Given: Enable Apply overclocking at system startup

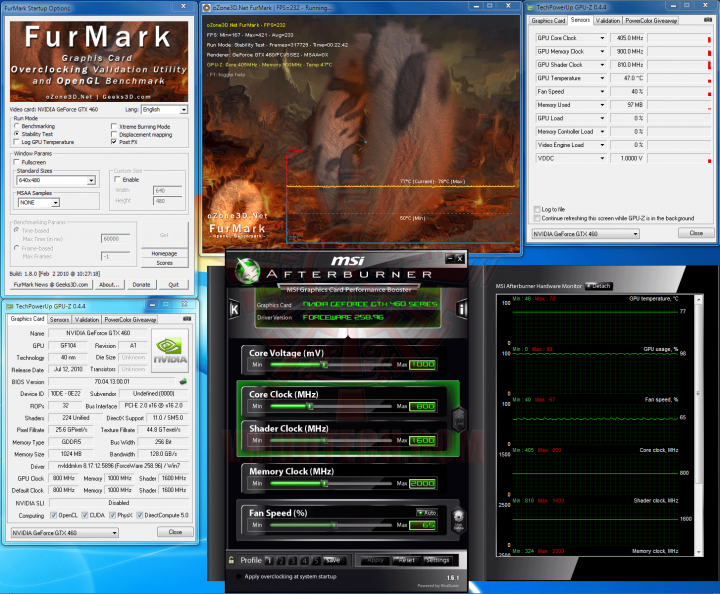Looking at the screenshot, I should [x=238, y=577].
